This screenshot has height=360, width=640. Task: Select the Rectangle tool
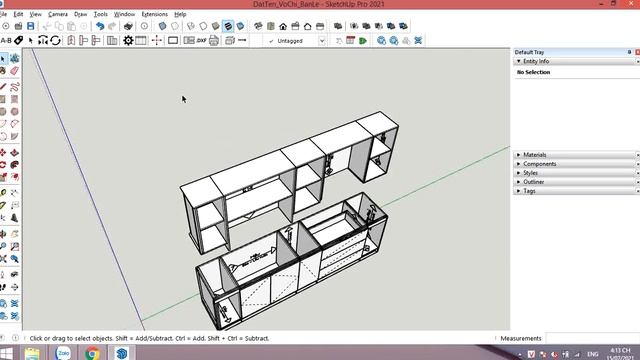[3, 99]
